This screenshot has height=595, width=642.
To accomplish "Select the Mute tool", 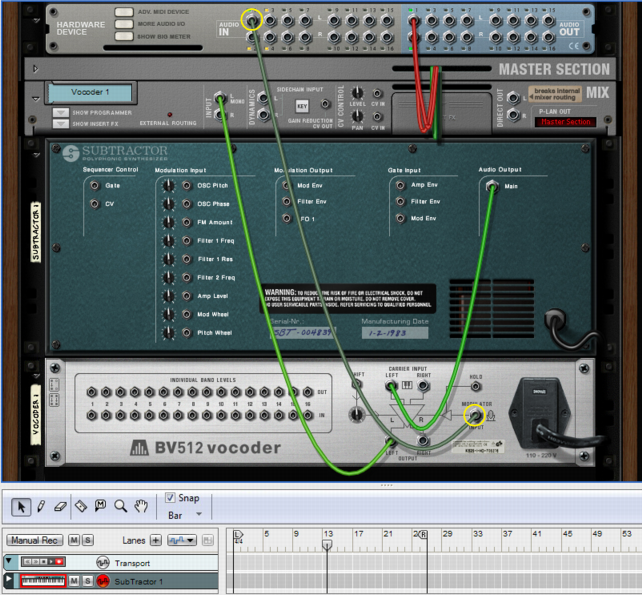I will pos(100,506).
